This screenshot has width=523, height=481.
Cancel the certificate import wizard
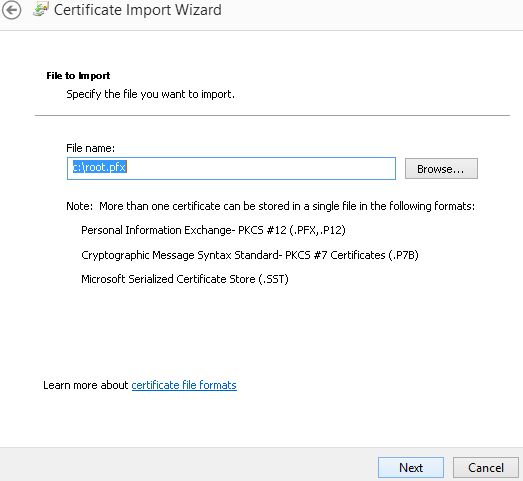pos(486,468)
